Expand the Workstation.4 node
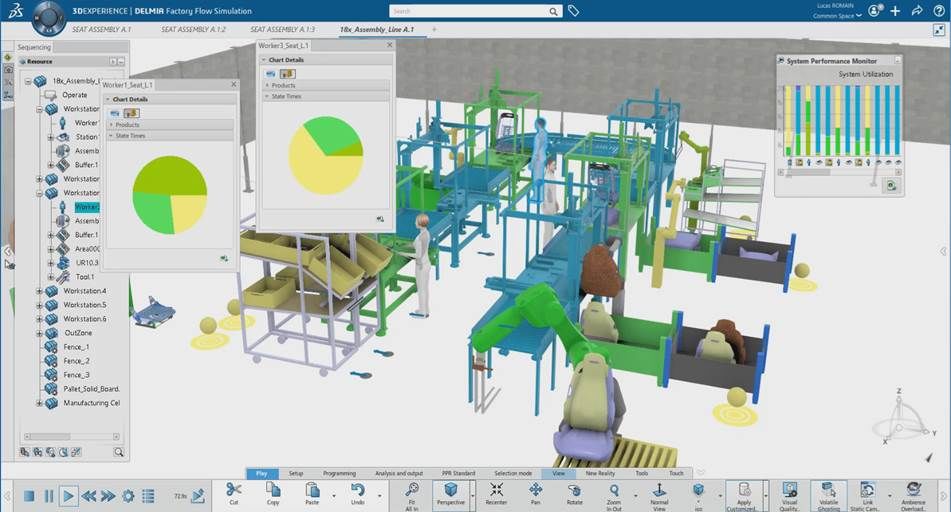The height and width of the screenshot is (512, 951). click(x=39, y=291)
